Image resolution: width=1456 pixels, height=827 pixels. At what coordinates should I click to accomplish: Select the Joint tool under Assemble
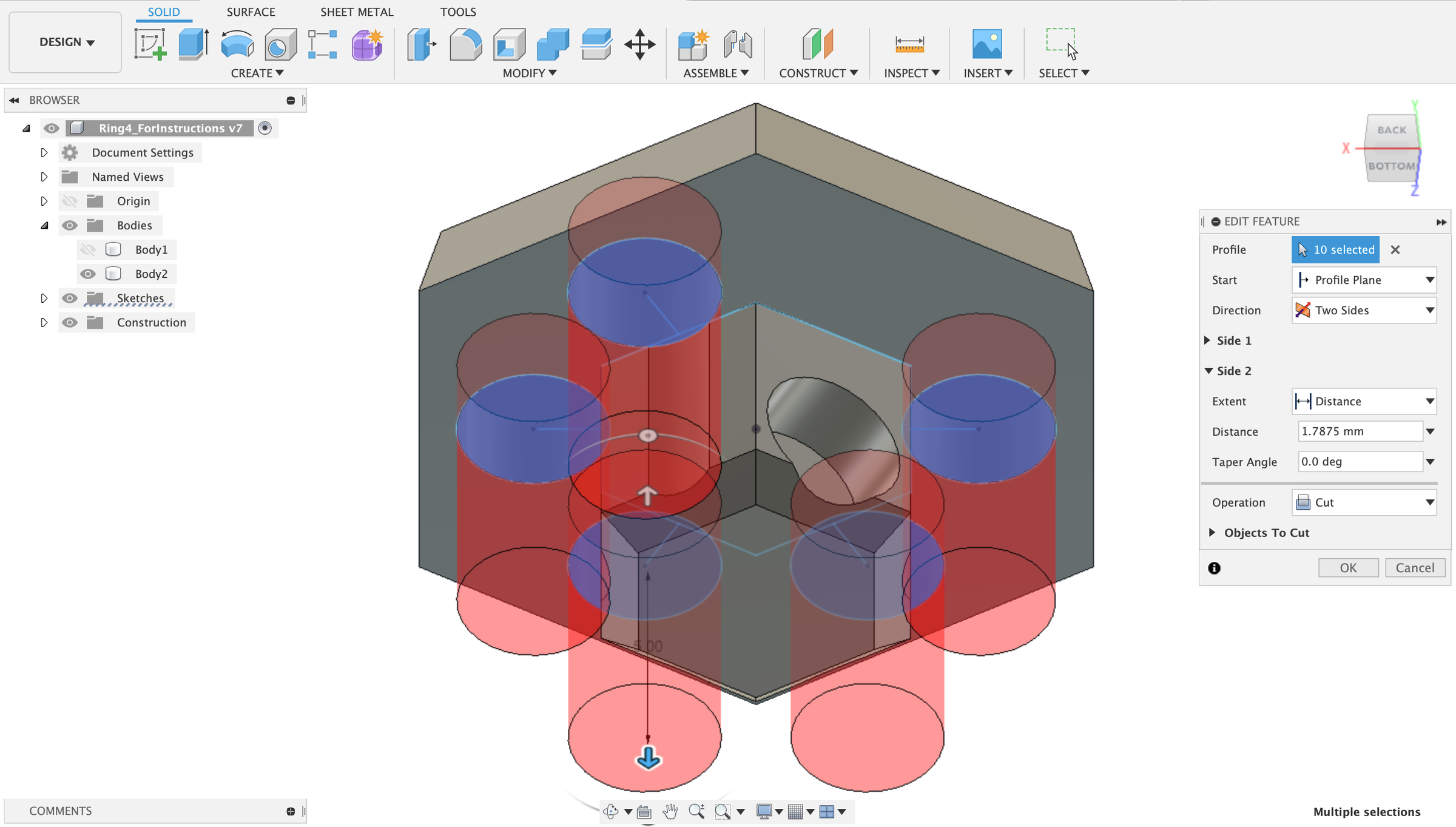[738, 44]
